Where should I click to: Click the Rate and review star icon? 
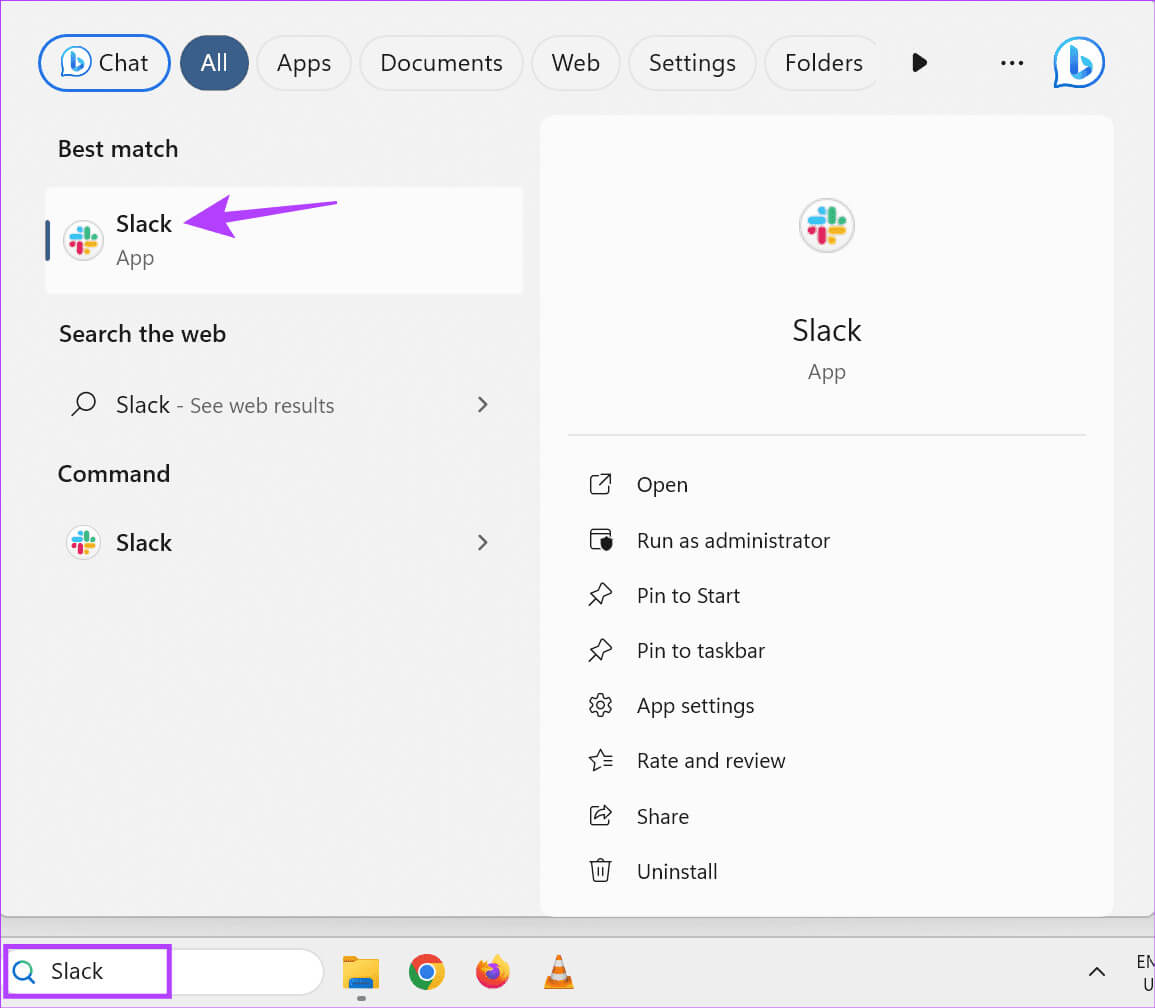[600, 760]
